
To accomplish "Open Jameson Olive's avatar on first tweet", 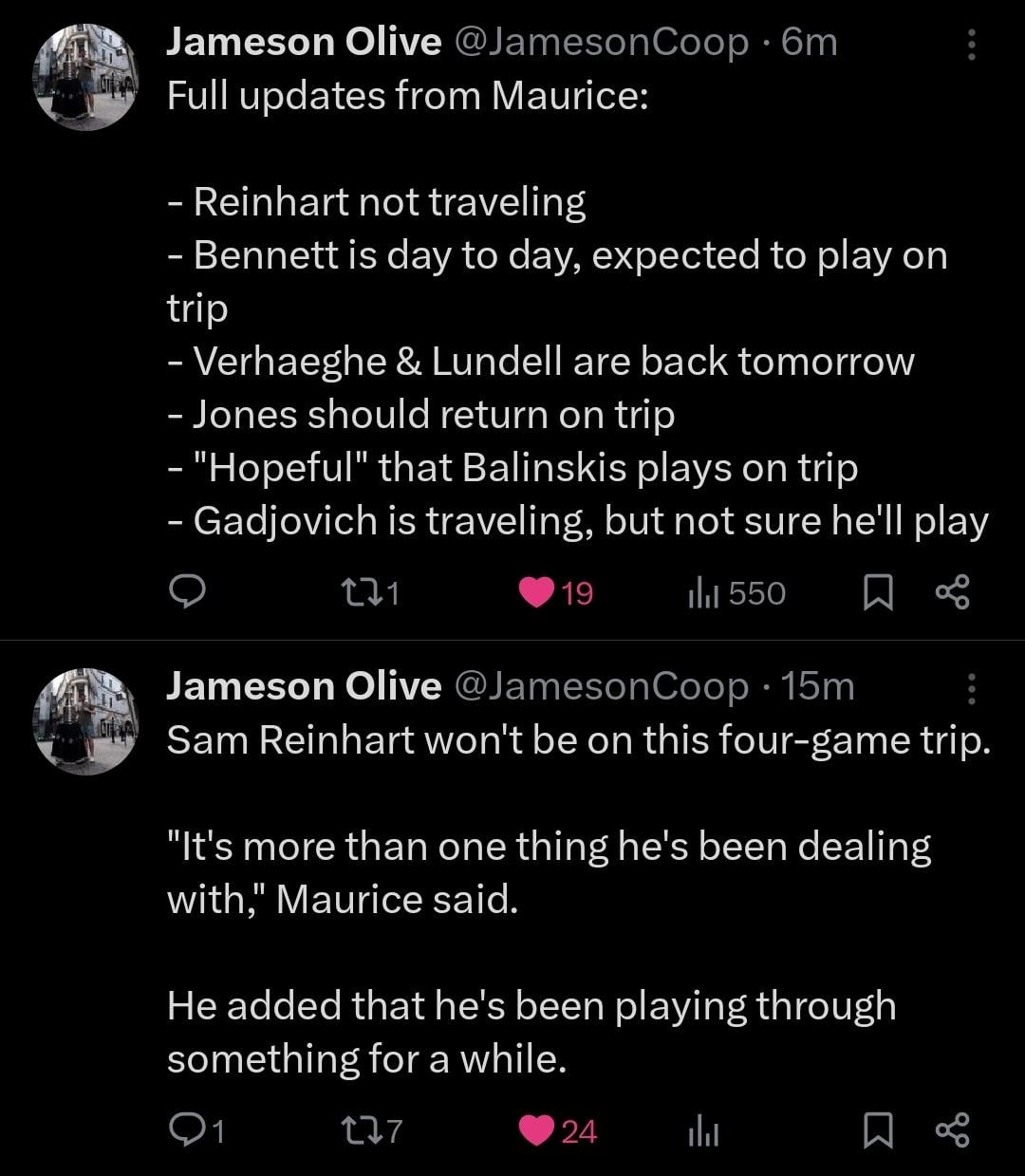I will 86,76.
